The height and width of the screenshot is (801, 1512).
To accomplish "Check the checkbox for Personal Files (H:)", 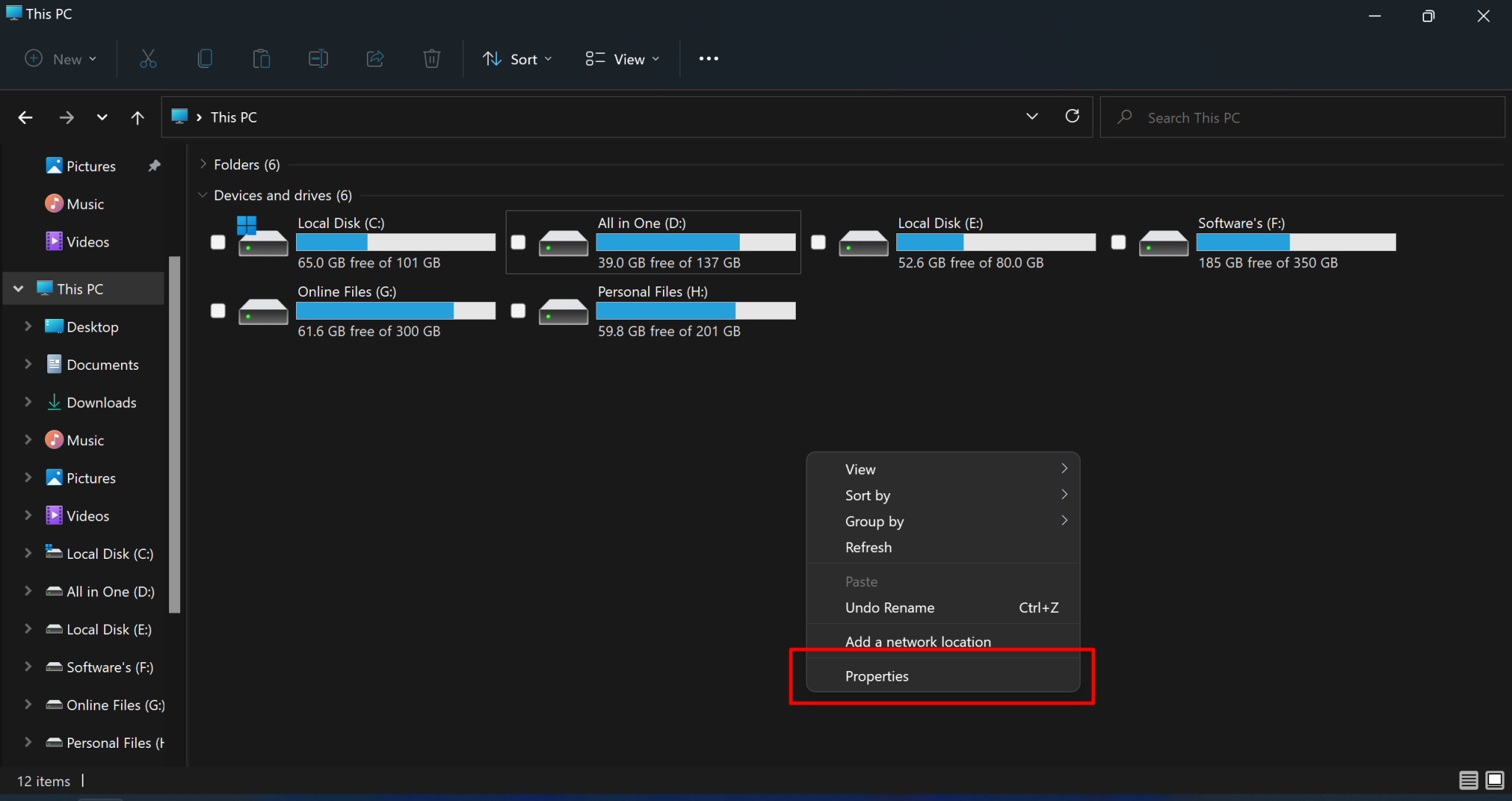I will (x=517, y=311).
